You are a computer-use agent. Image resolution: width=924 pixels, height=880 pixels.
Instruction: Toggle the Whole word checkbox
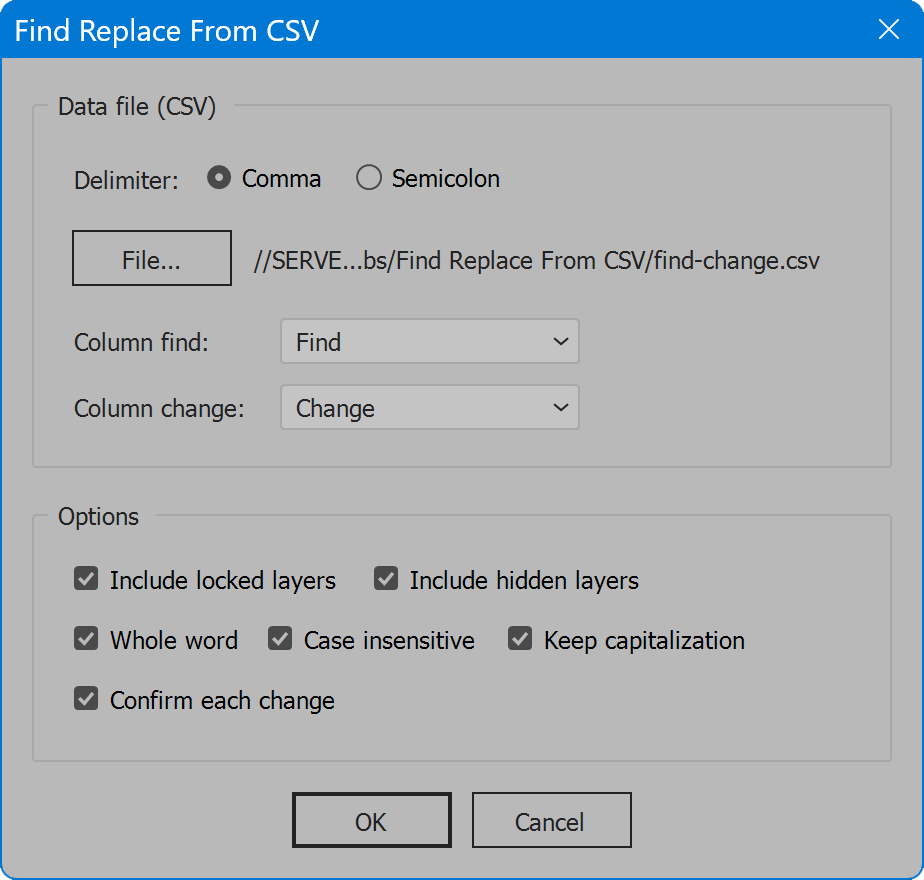click(86, 639)
